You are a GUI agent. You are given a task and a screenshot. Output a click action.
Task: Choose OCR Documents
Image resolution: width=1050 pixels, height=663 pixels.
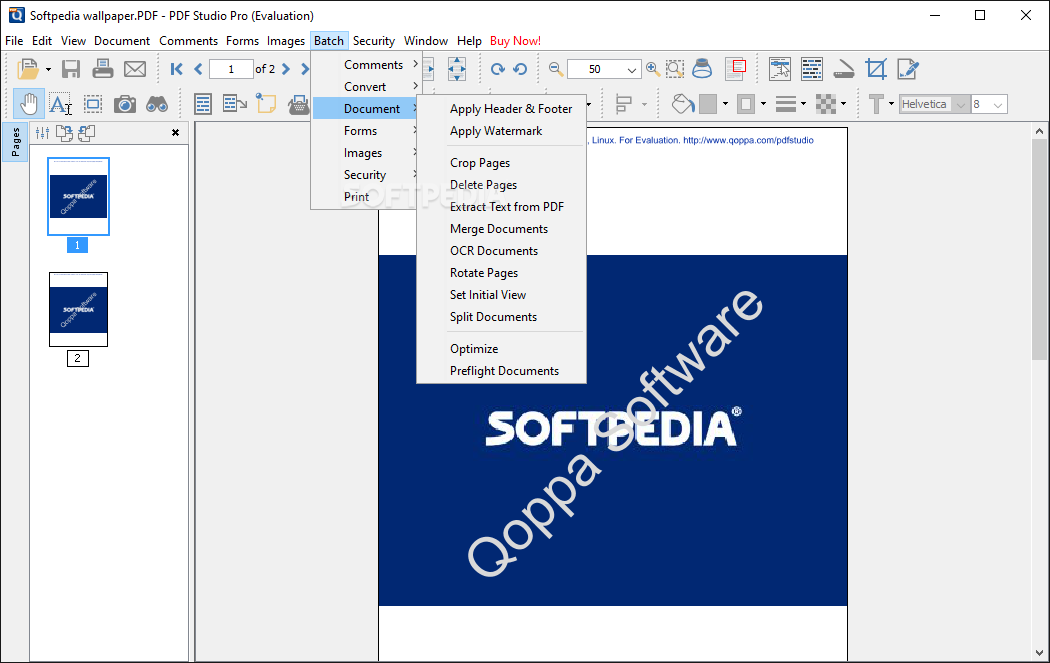point(494,250)
